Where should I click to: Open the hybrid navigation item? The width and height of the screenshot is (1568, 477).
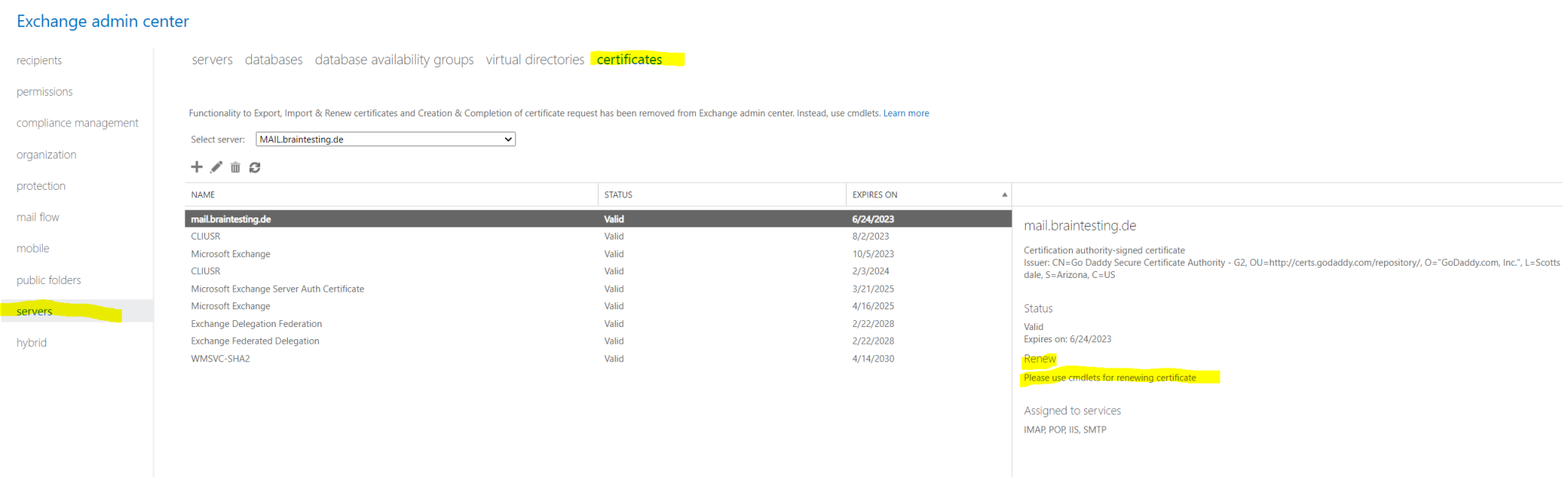(x=31, y=343)
